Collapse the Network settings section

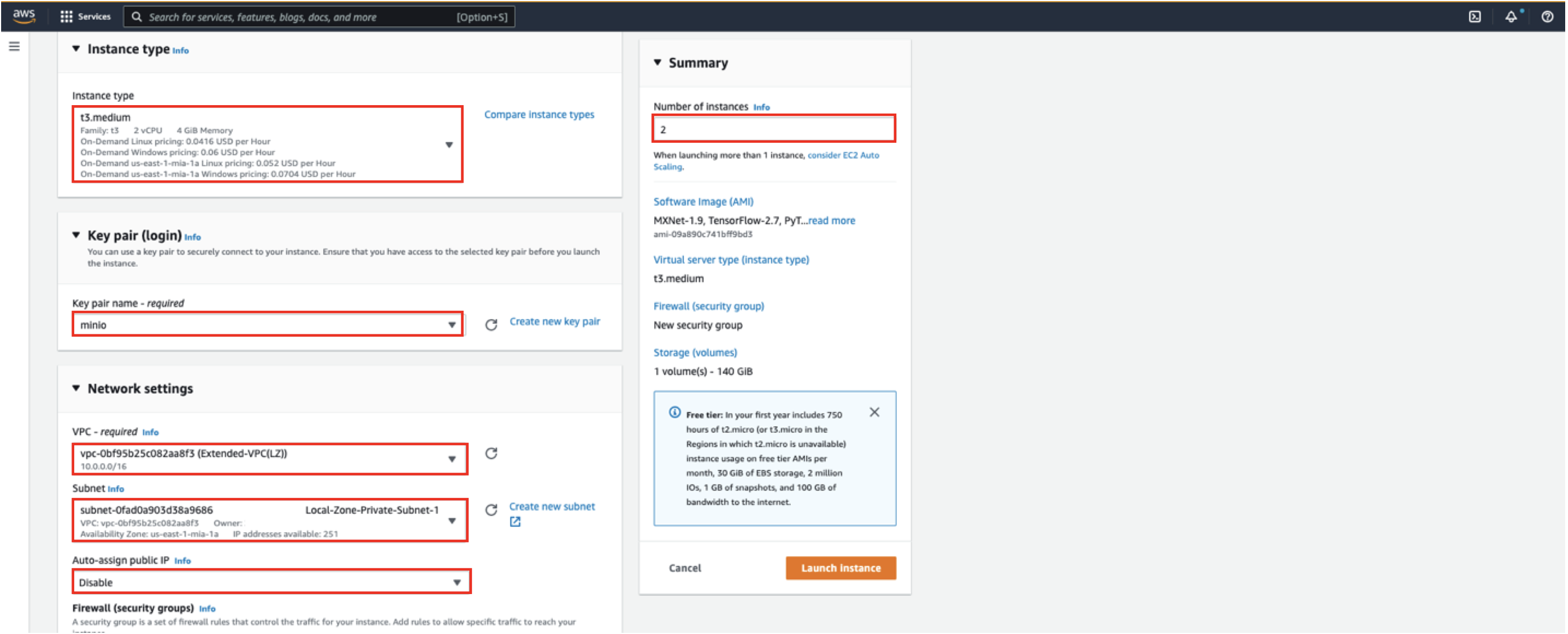[x=76, y=388]
